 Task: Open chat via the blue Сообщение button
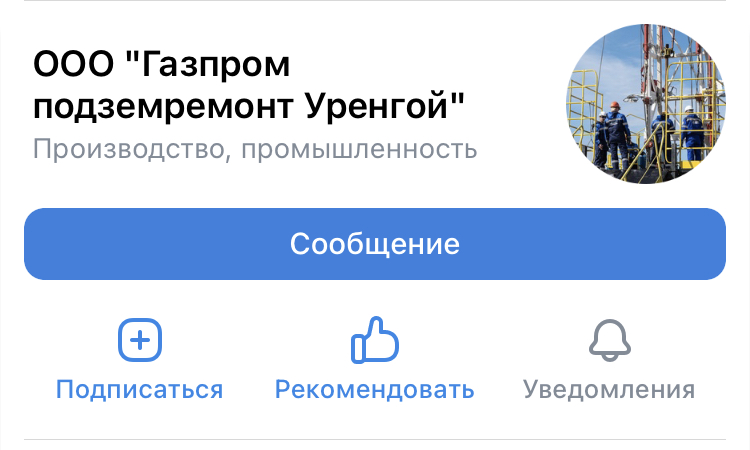tap(375, 244)
